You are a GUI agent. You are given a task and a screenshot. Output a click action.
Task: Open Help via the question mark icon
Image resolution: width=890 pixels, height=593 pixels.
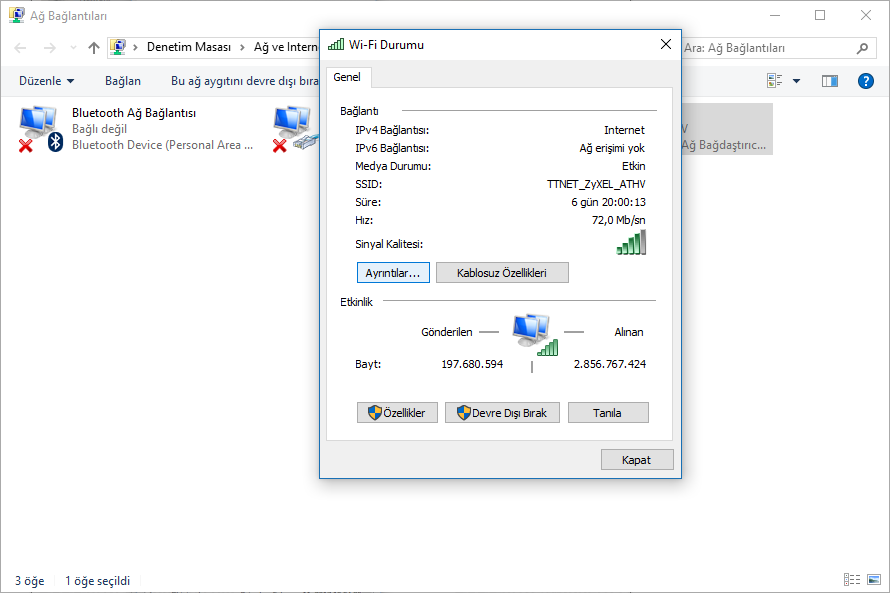(x=865, y=80)
